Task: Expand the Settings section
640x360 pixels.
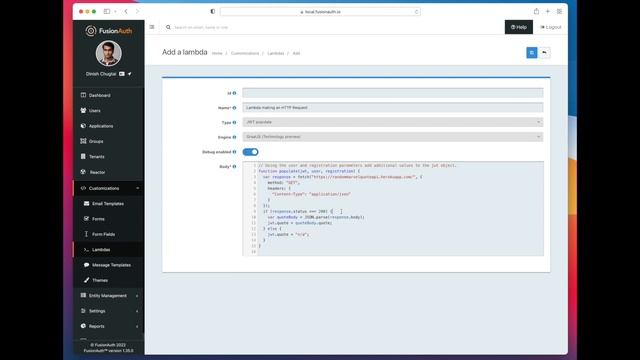Action: [x=109, y=311]
